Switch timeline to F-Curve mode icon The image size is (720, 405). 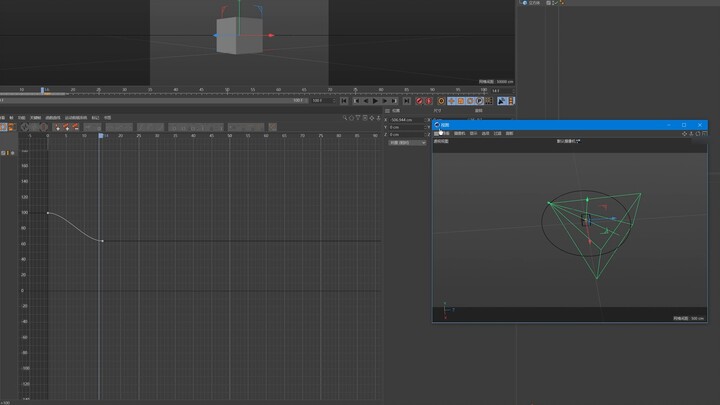(13, 127)
